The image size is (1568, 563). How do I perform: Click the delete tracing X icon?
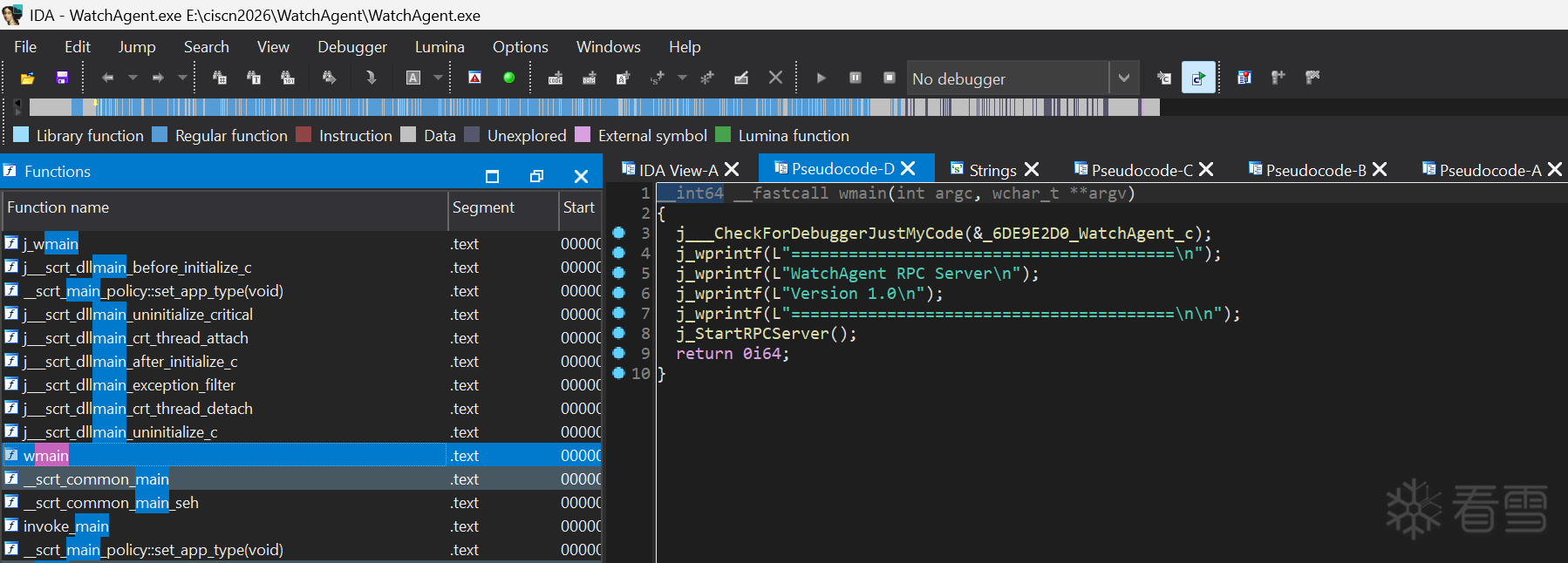[1312, 78]
